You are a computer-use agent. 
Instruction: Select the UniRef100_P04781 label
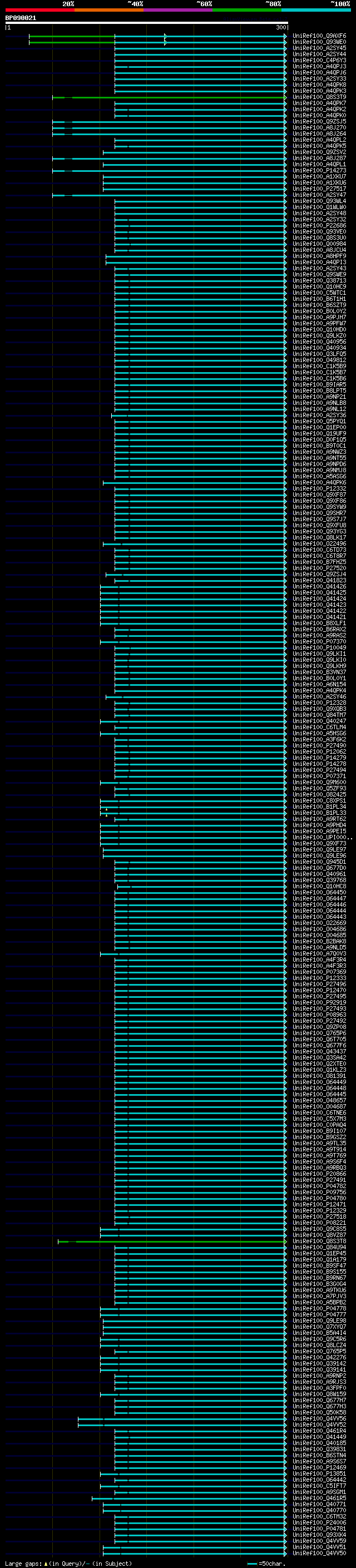click(x=319, y=1529)
